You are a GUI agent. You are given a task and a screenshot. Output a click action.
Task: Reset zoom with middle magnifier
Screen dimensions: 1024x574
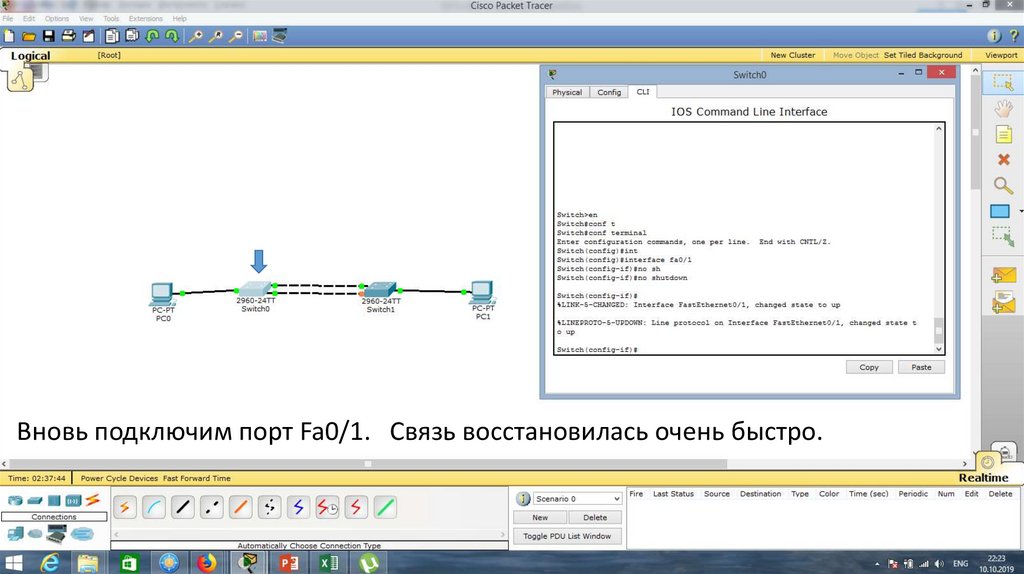coord(216,36)
